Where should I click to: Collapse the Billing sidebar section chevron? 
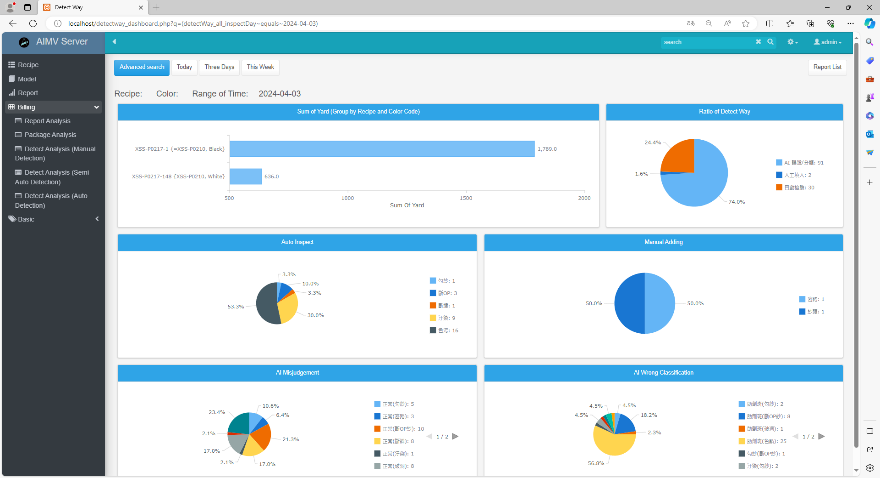pos(97,107)
